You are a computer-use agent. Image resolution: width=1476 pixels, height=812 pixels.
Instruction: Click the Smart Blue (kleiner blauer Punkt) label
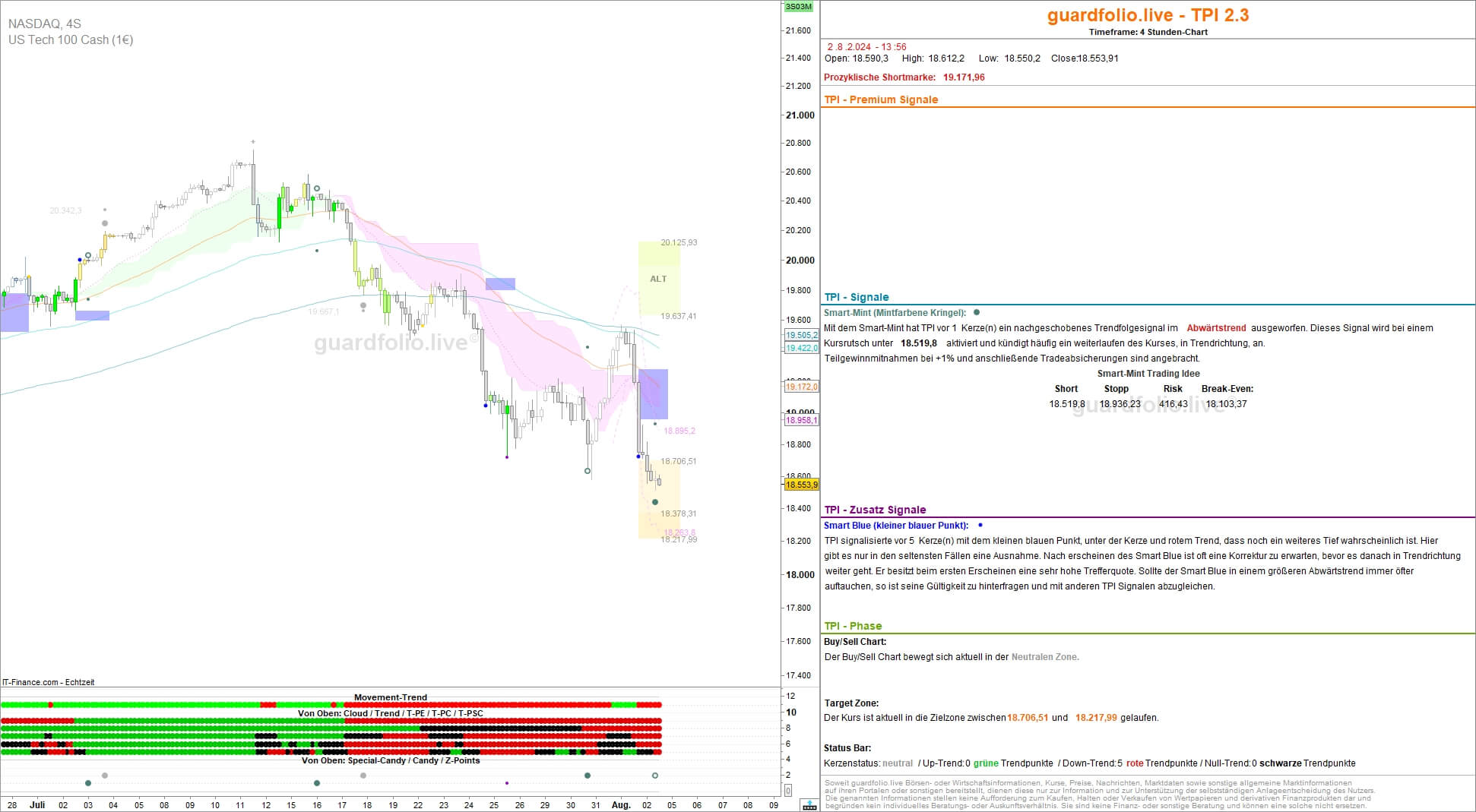(896, 526)
